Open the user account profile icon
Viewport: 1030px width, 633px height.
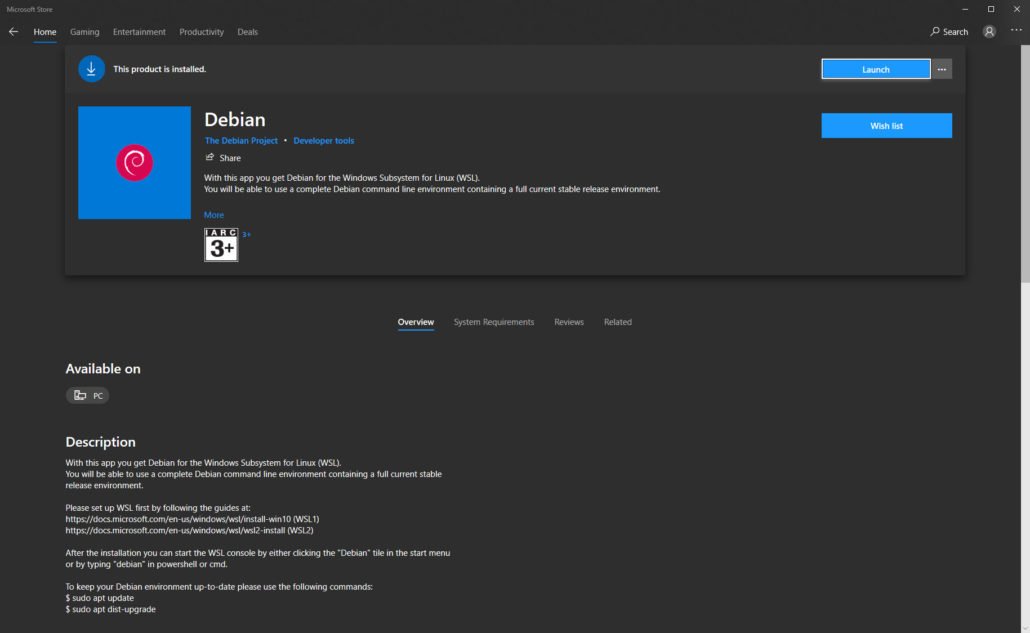(x=989, y=31)
